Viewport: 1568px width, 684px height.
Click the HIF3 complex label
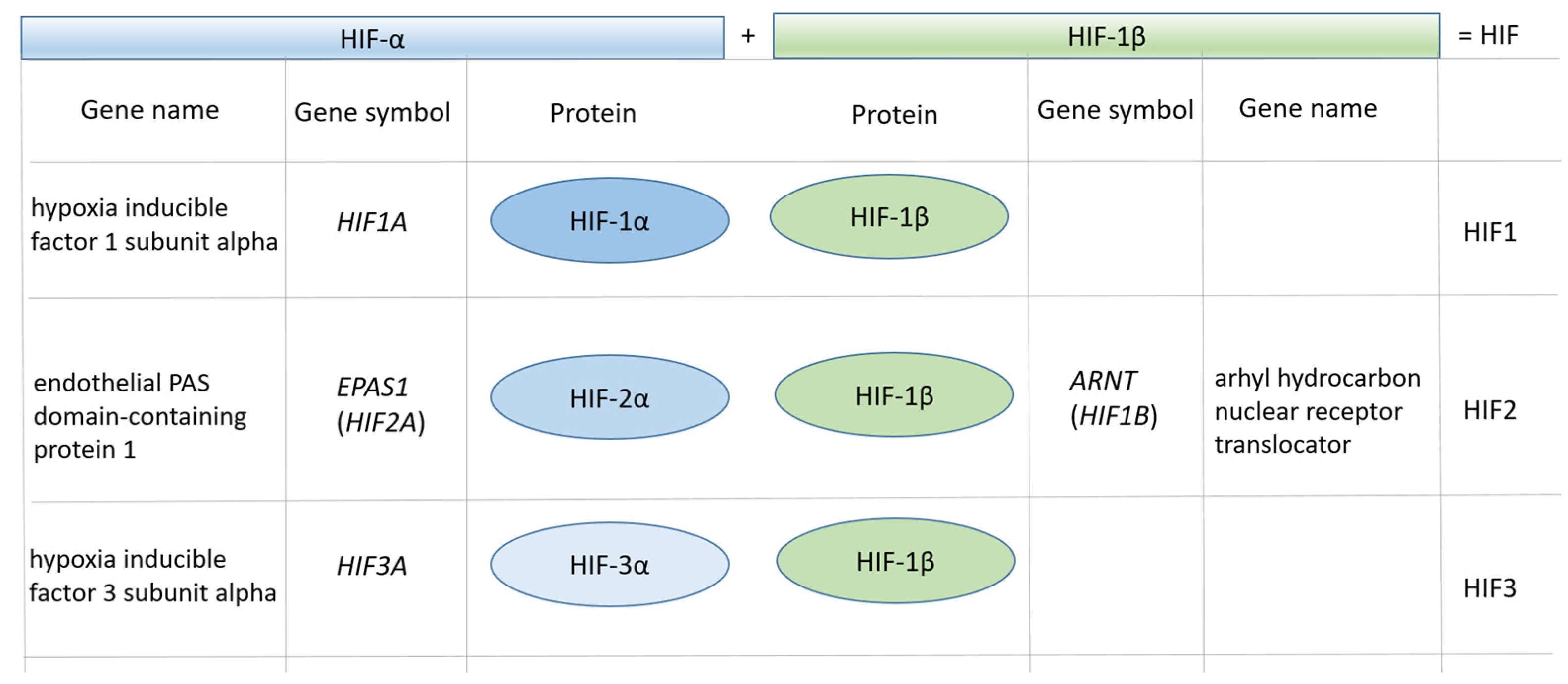click(x=1489, y=588)
